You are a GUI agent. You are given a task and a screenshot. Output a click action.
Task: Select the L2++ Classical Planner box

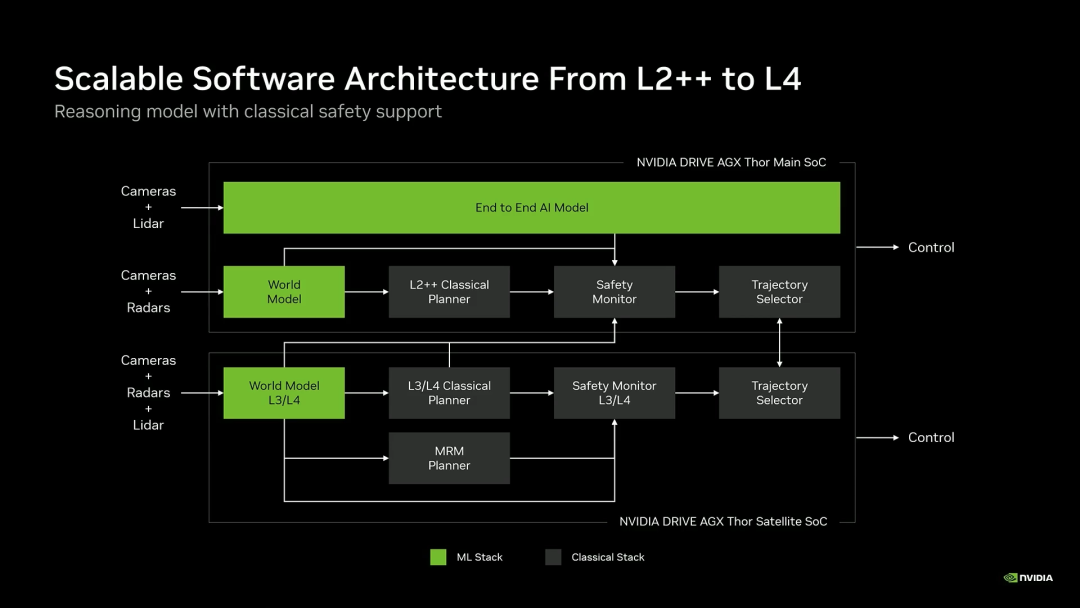[x=449, y=292]
